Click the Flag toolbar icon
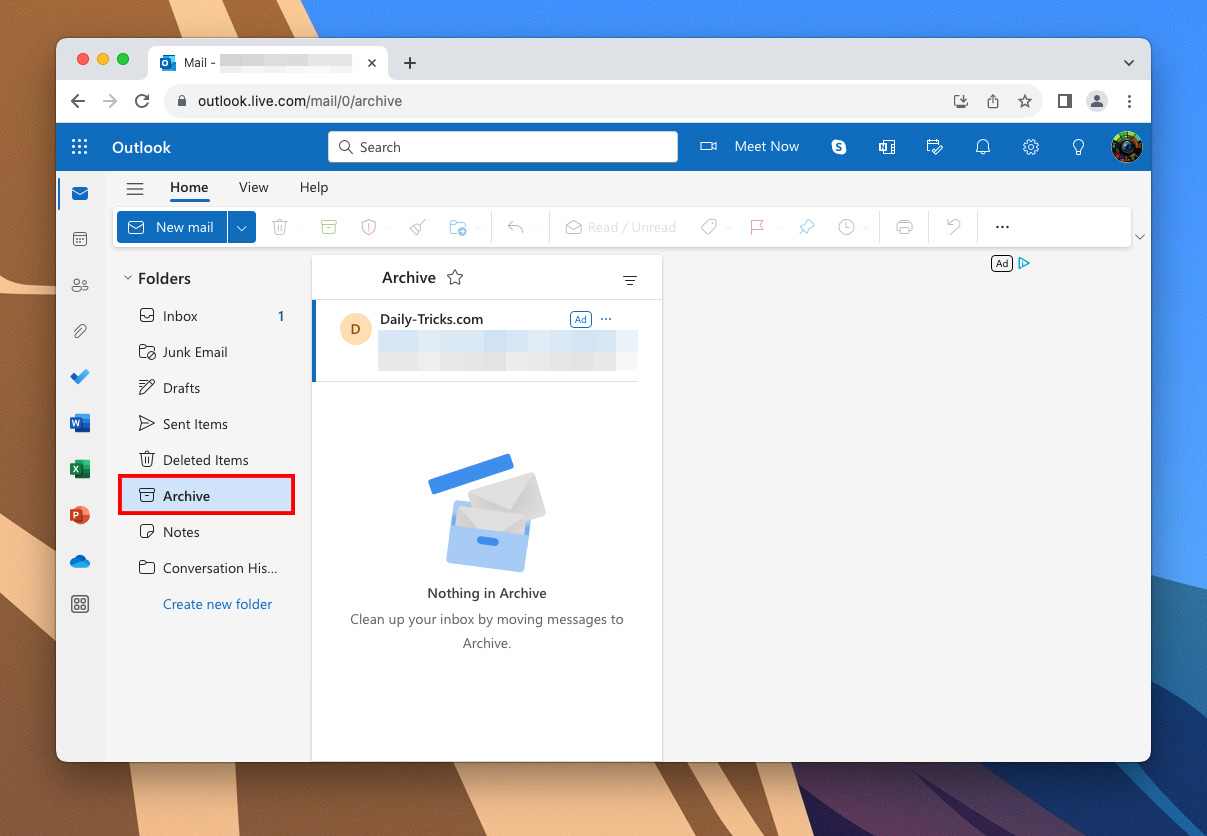This screenshot has height=836, width=1207. point(757,227)
